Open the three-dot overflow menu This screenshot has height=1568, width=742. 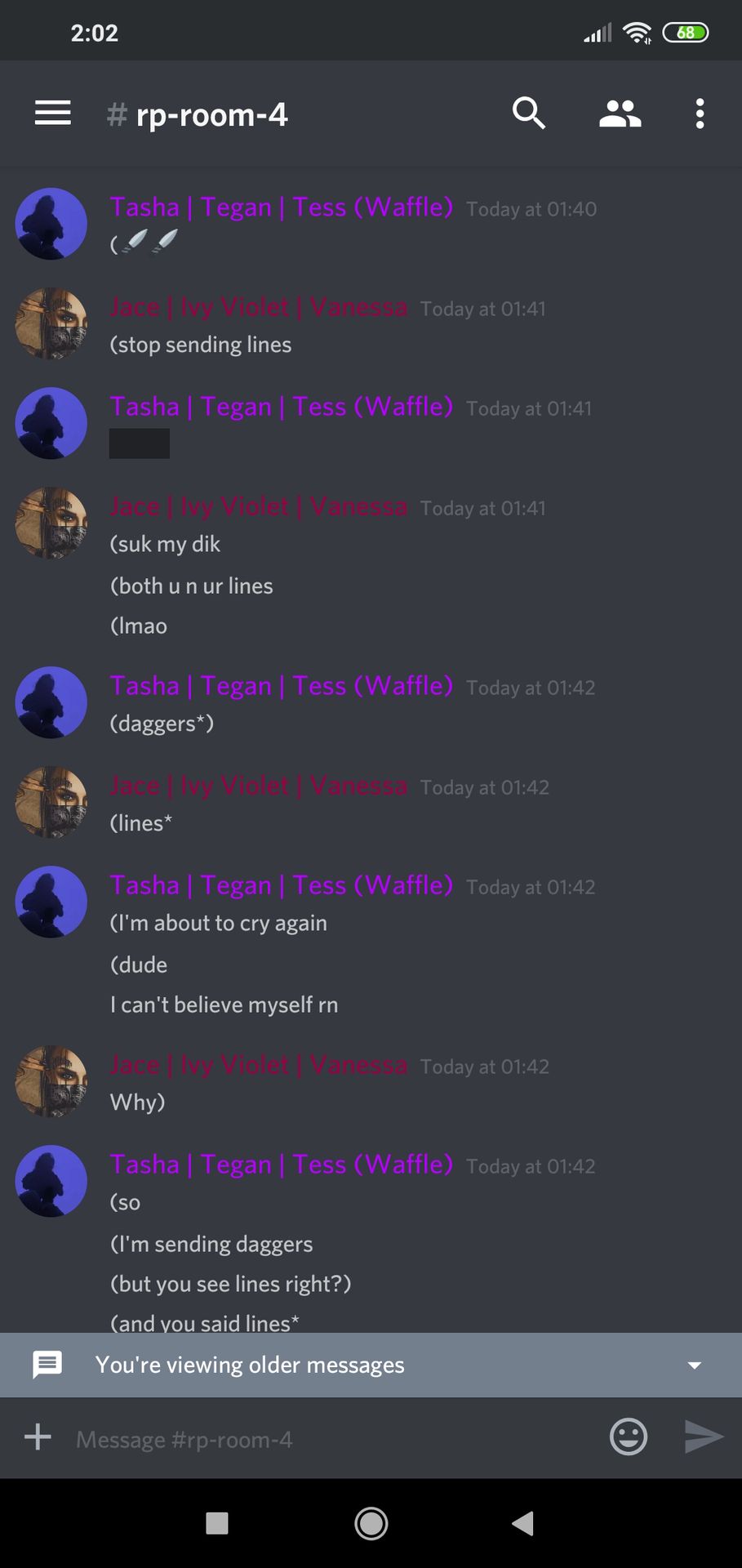[700, 114]
